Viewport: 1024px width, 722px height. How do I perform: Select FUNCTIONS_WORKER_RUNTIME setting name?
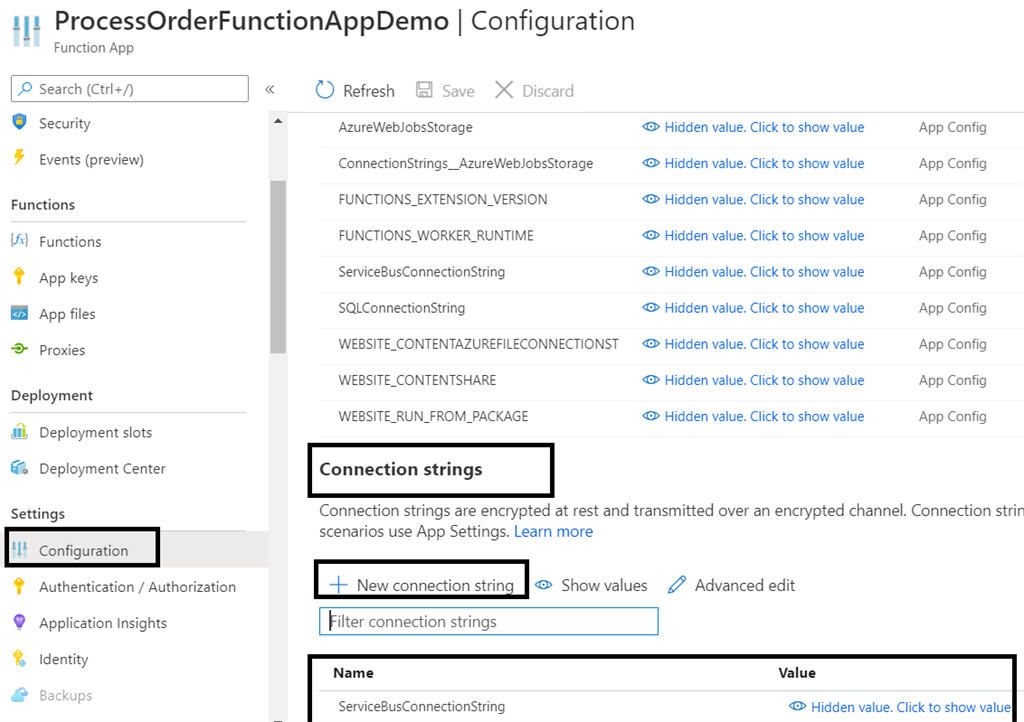pos(436,235)
